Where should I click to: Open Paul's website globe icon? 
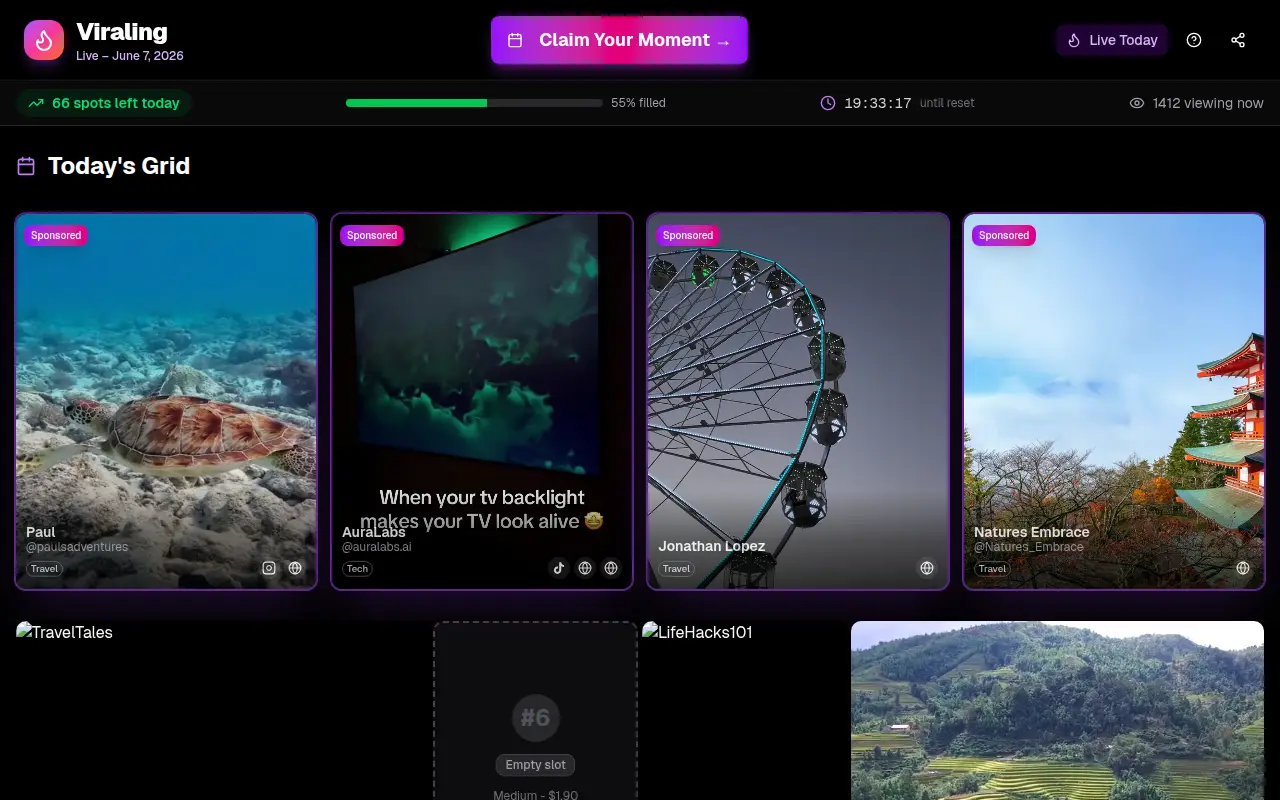[295, 568]
